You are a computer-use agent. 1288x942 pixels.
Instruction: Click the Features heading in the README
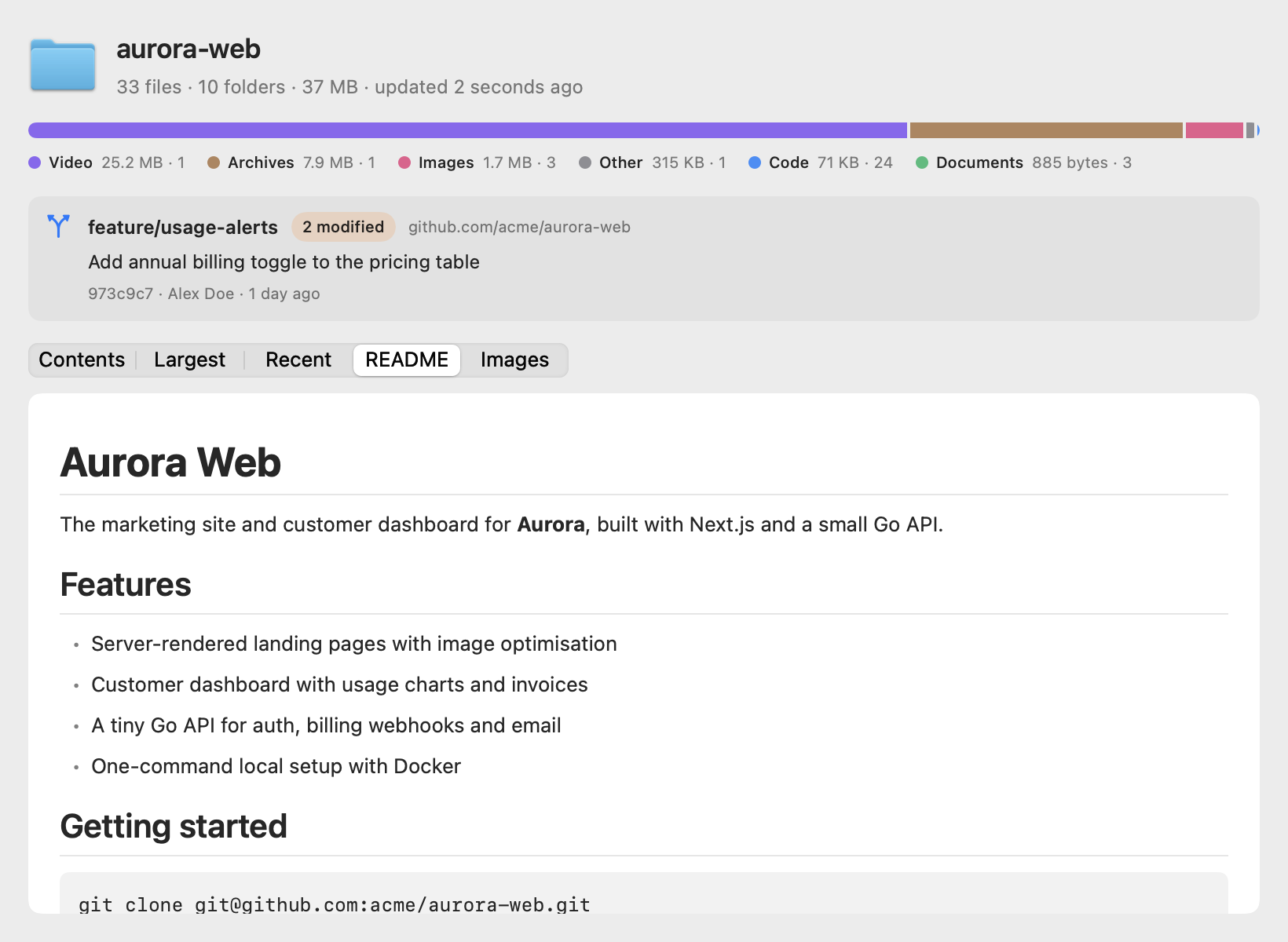[x=126, y=585]
